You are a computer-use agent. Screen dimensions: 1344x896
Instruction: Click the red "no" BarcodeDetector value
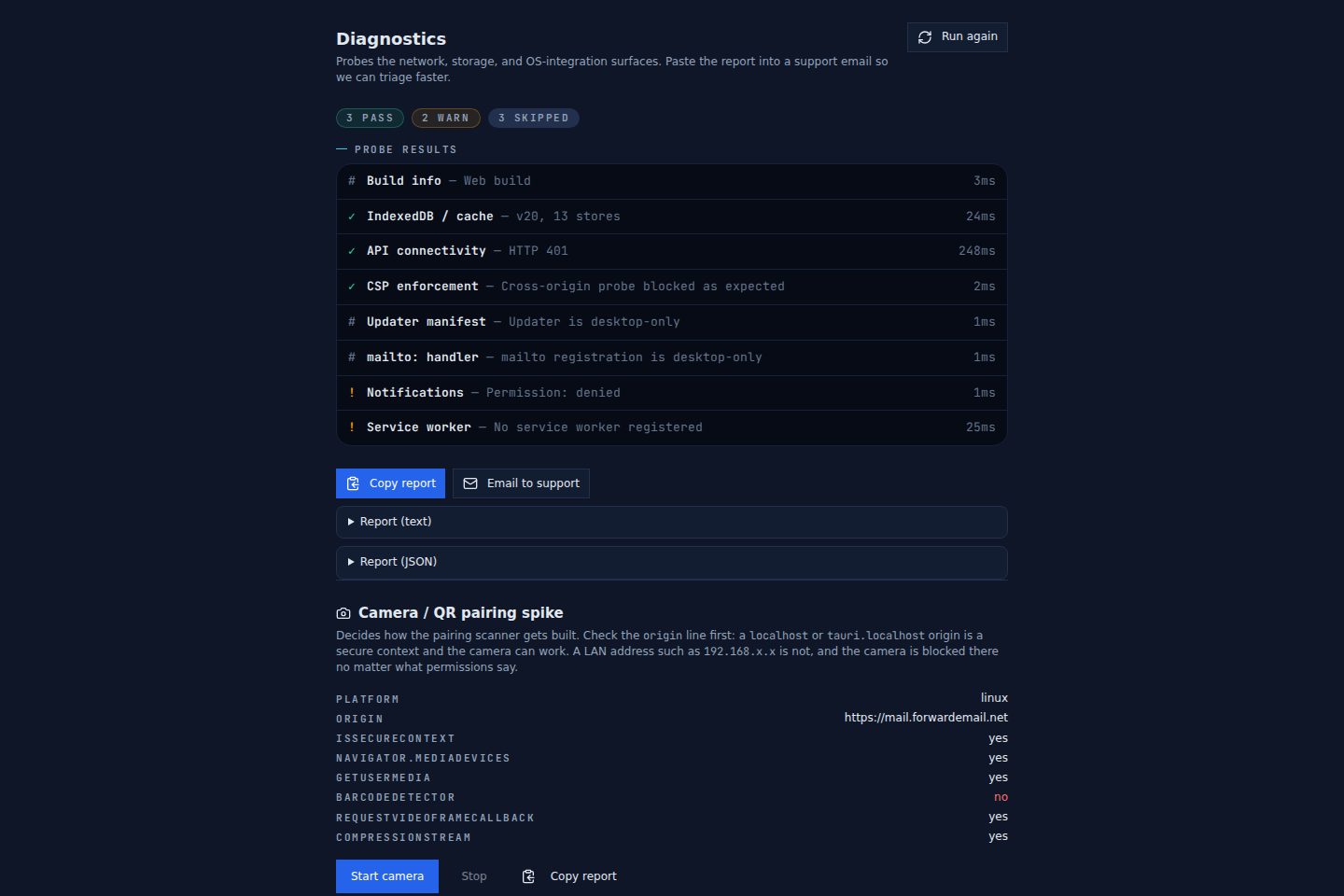click(x=1001, y=797)
